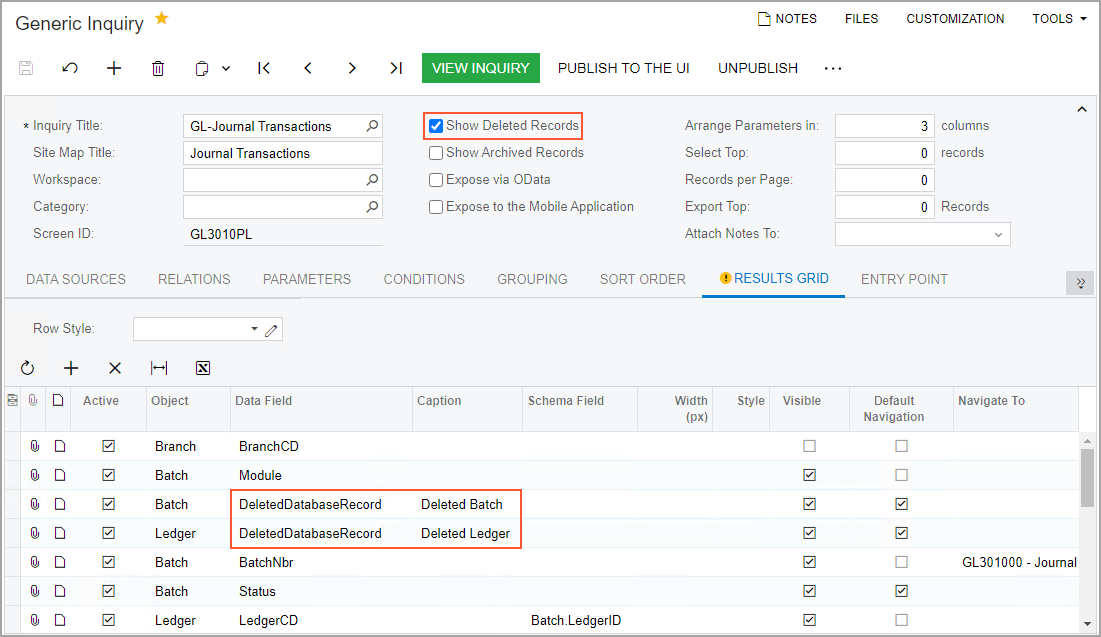Click the grid Refresh icon
Image resolution: width=1101 pixels, height=637 pixels.
tap(27, 368)
